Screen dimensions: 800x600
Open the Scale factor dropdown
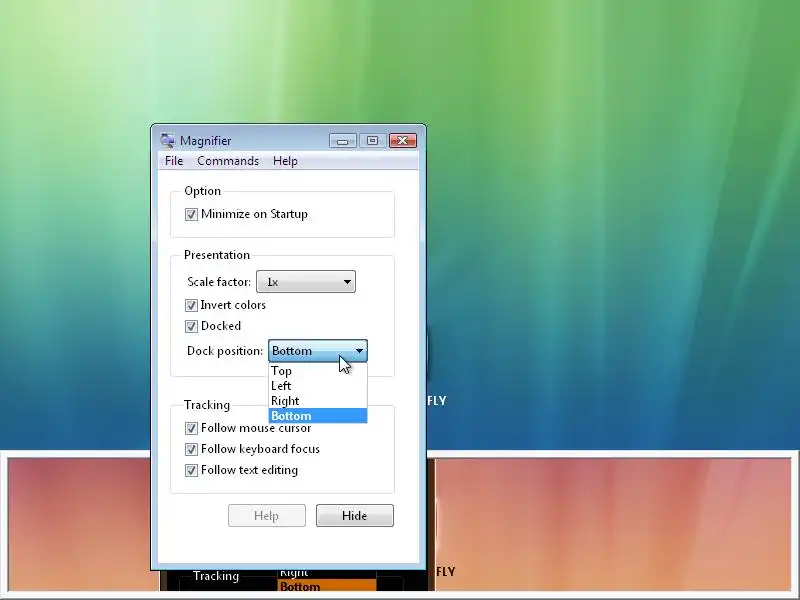(306, 282)
